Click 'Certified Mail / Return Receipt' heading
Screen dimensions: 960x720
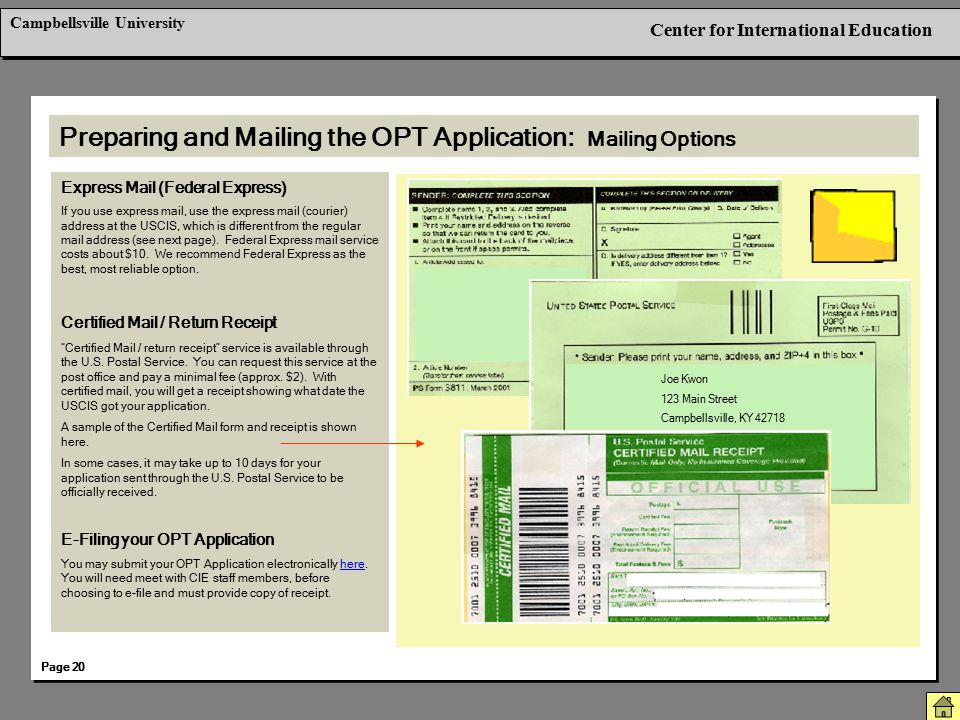[x=169, y=322]
